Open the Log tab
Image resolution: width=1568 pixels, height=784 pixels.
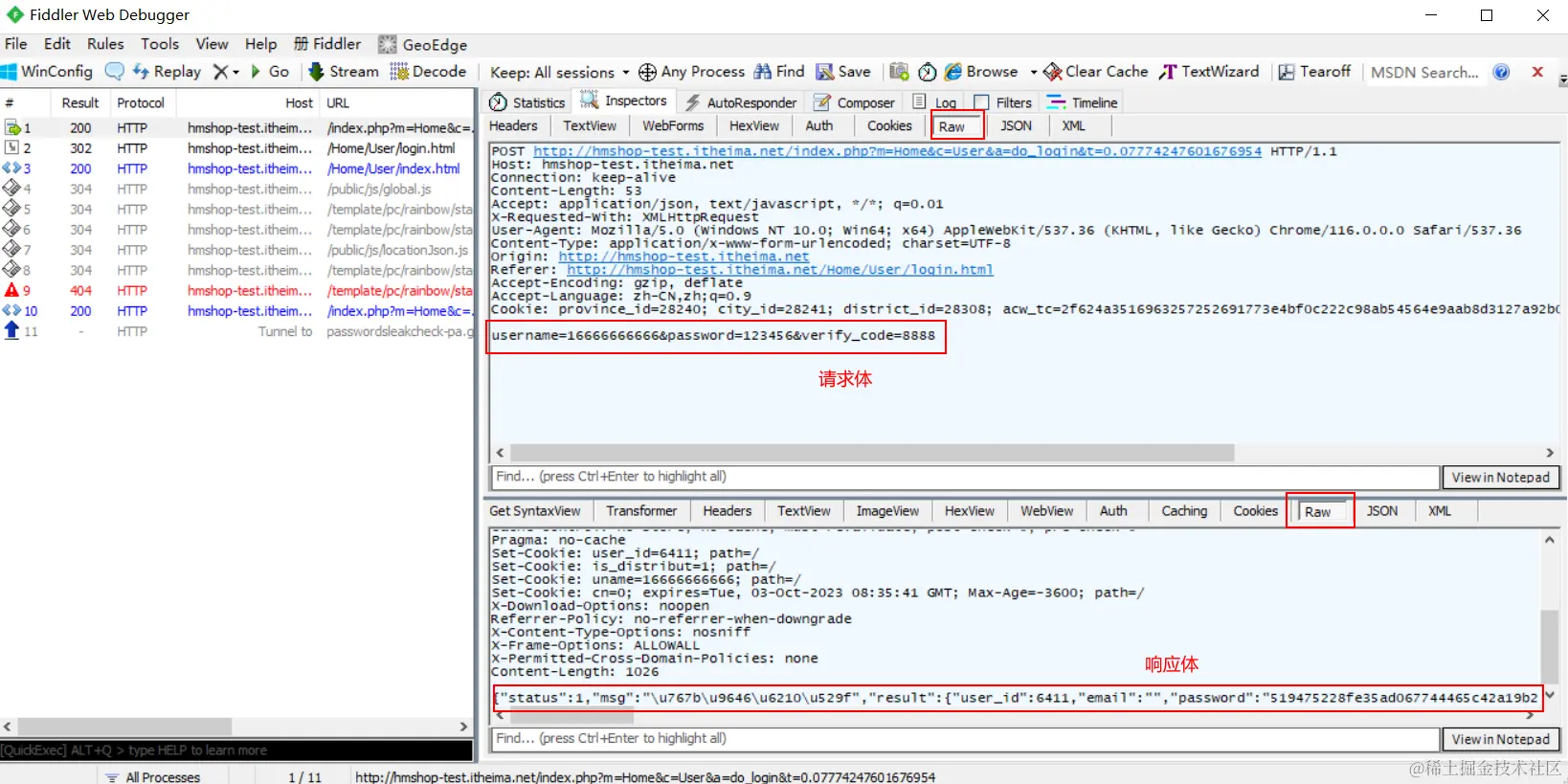(x=935, y=102)
